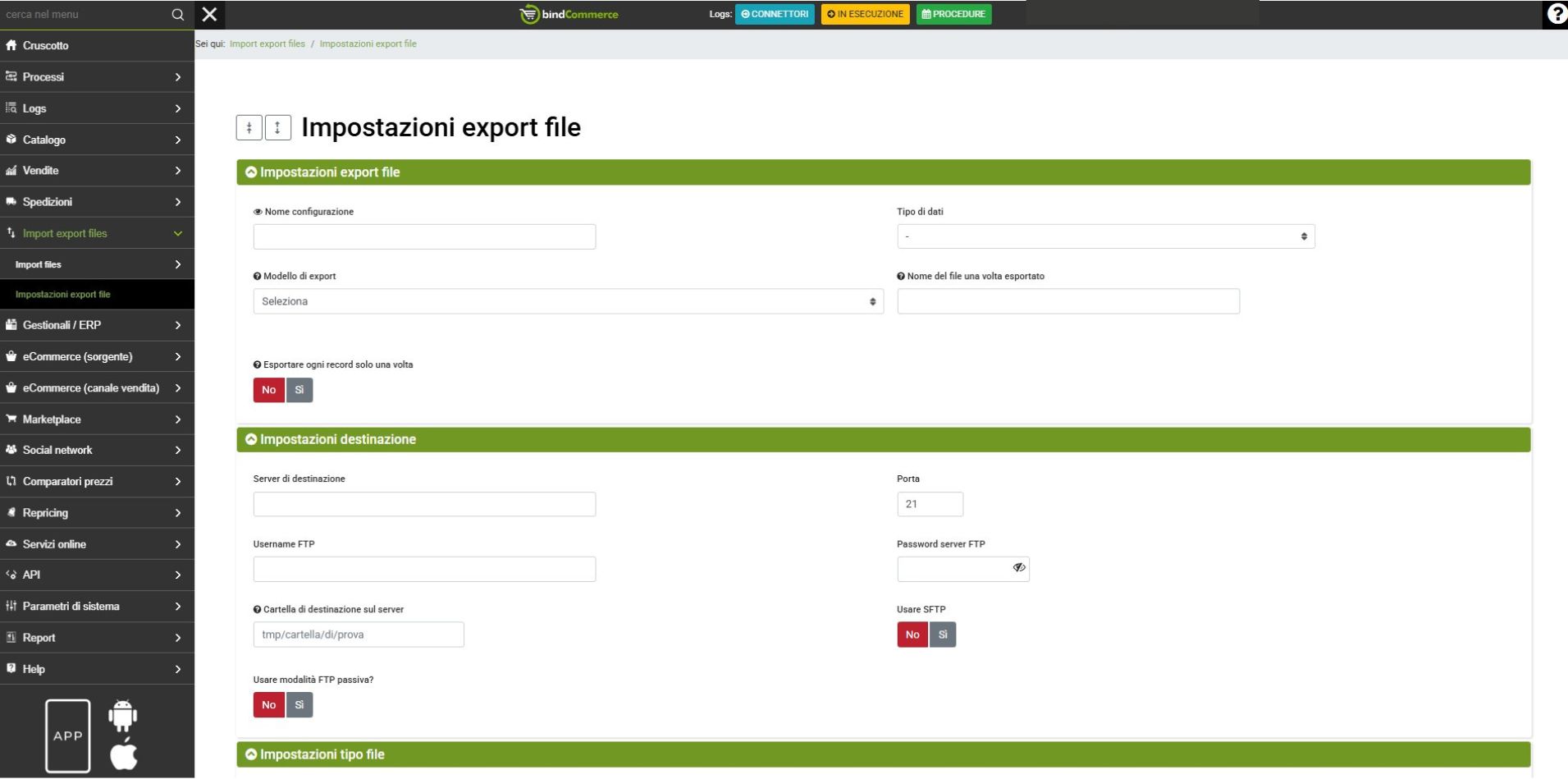Click the PROCEDURE button
The width and height of the screenshot is (1568, 779).
coord(953,15)
